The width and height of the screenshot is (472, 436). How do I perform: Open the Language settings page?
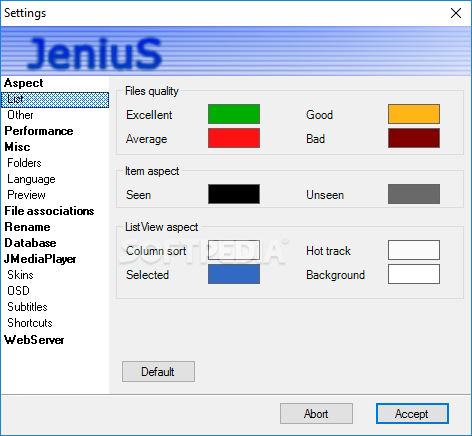pyautogui.click(x=31, y=179)
